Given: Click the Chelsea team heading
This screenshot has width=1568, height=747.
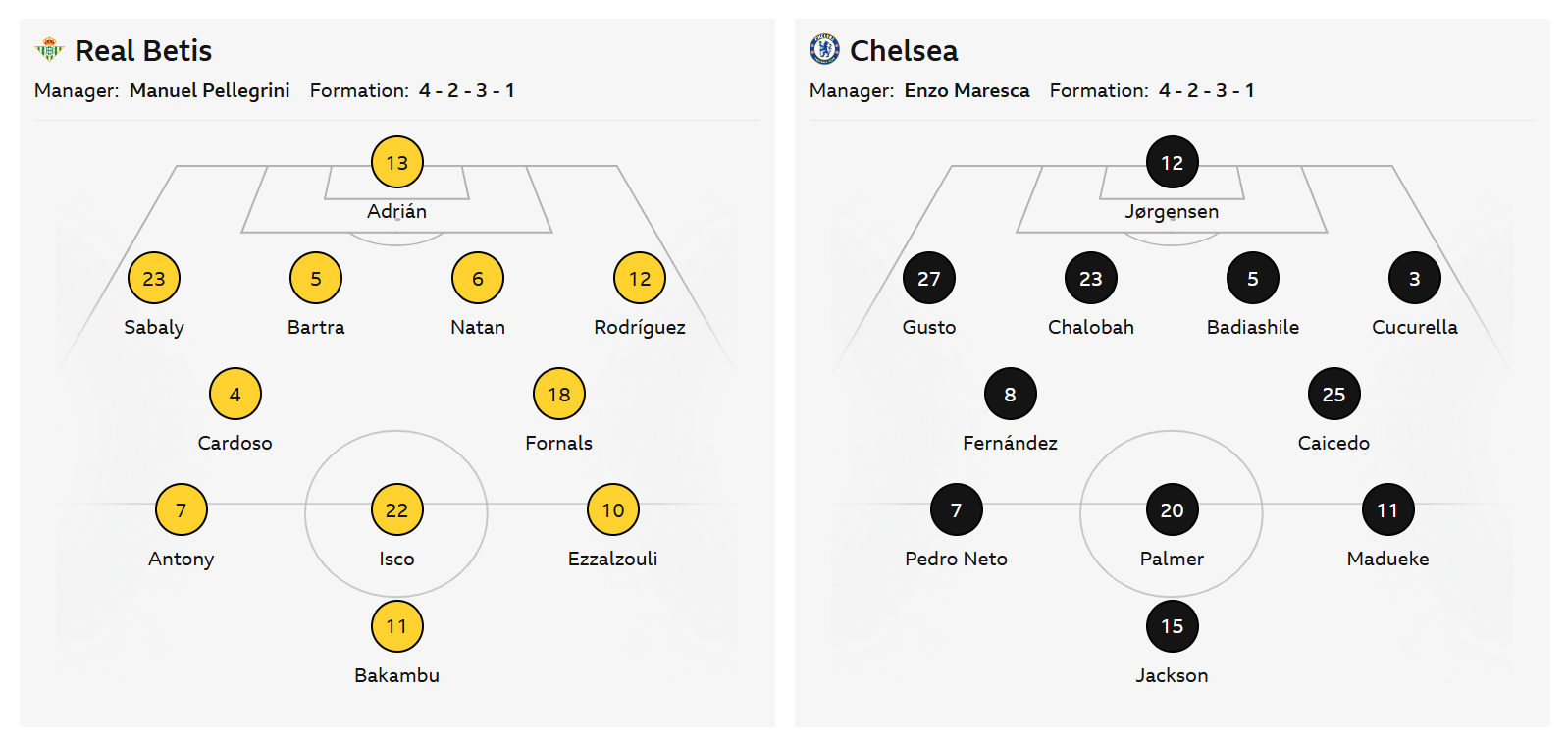Looking at the screenshot, I should (x=904, y=50).
